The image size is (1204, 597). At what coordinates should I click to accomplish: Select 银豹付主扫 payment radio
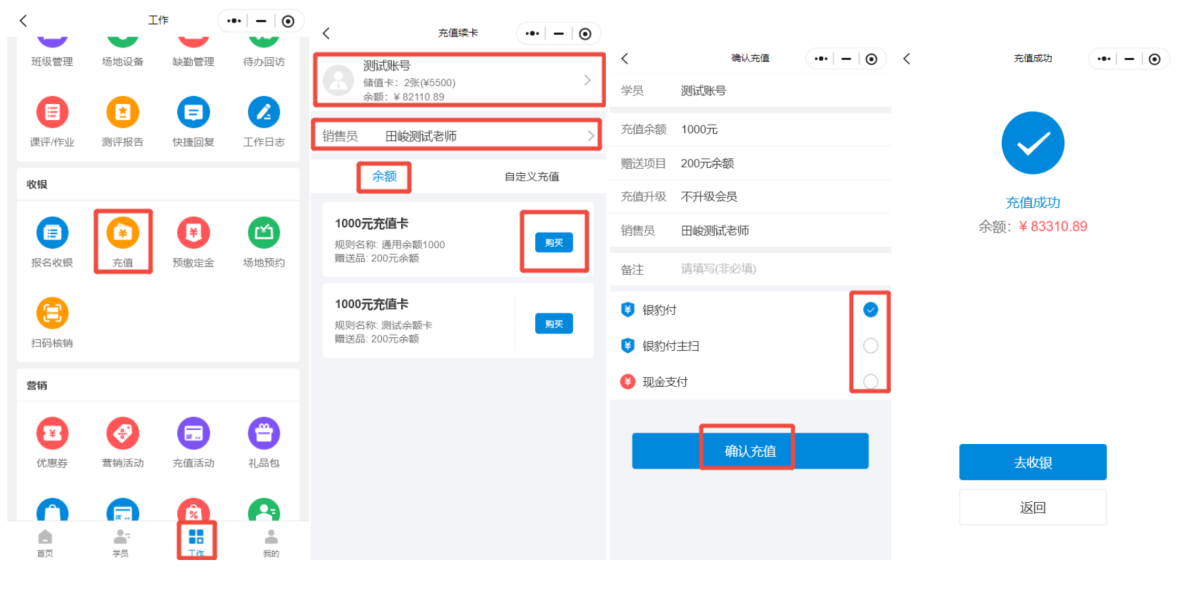pos(870,346)
